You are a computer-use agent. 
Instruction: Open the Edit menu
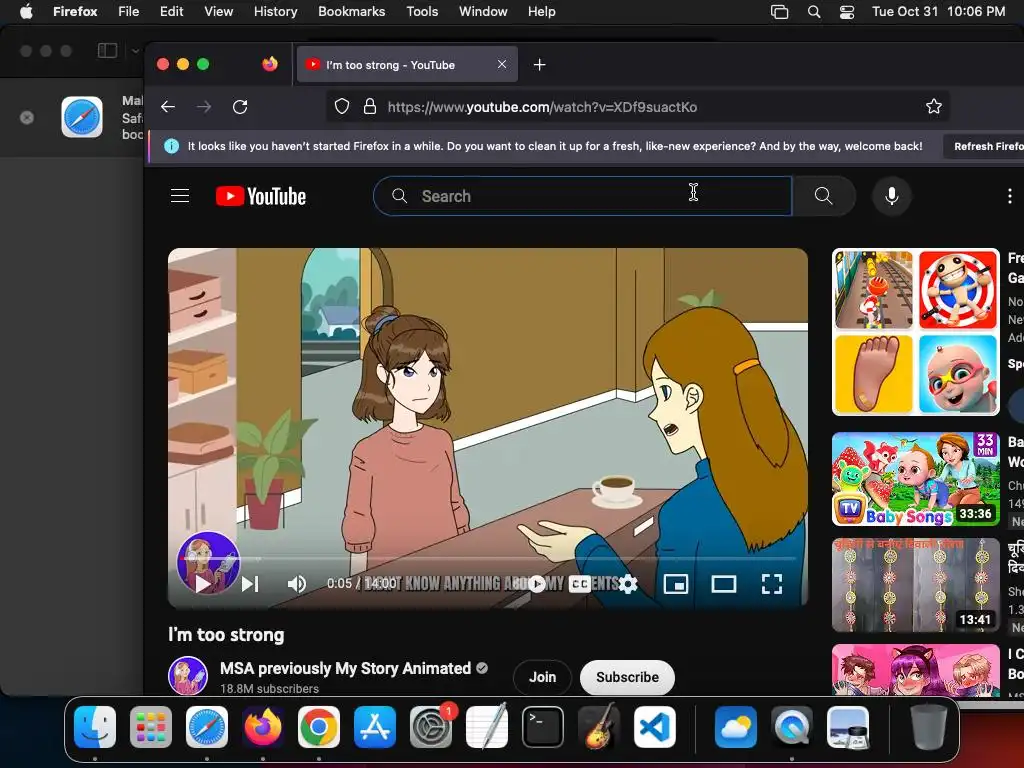pyautogui.click(x=171, y=11)
